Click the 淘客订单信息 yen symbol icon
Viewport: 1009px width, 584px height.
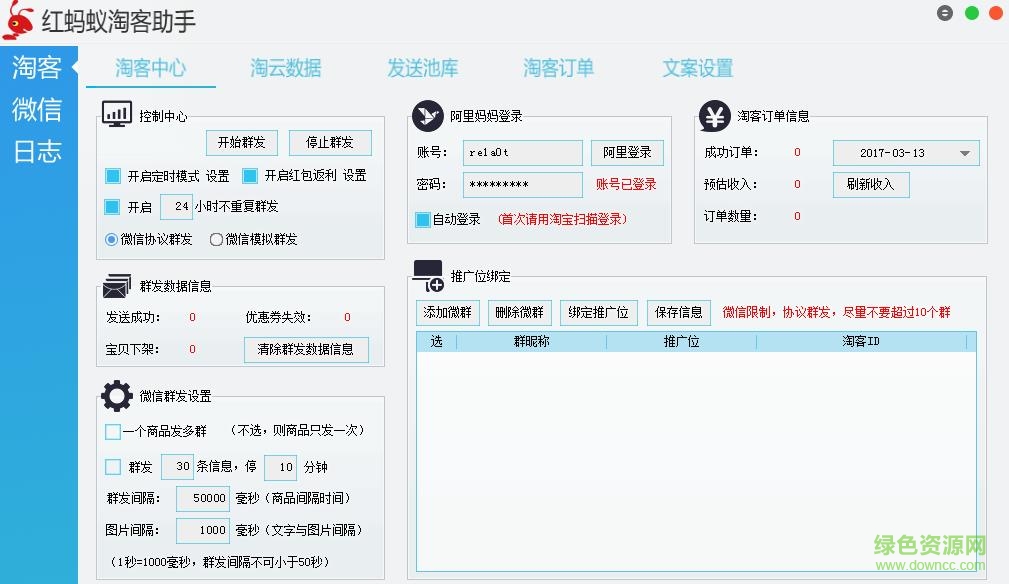(x=713, y=117)
